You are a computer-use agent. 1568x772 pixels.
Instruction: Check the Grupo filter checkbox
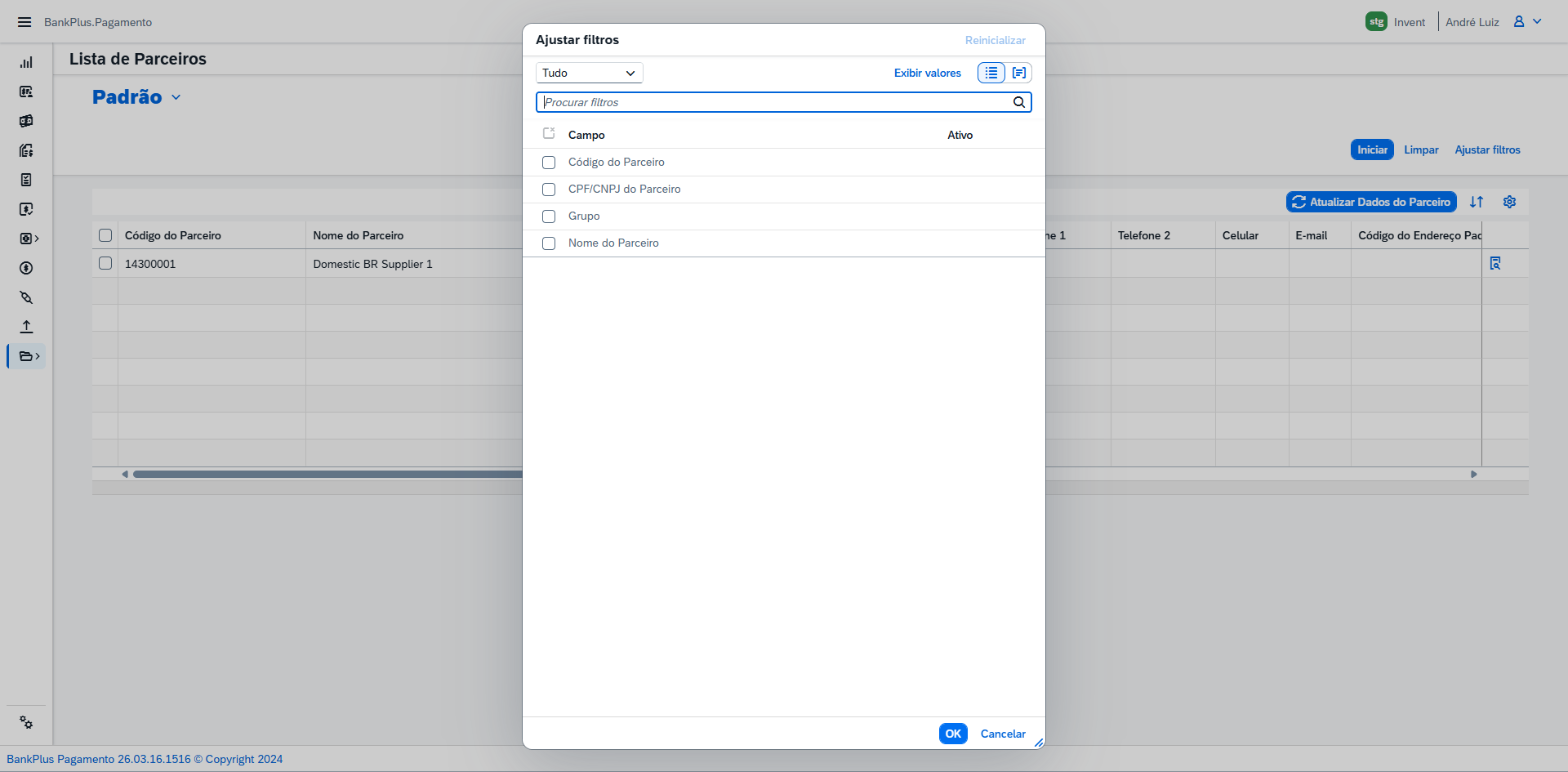coord(548,216)
